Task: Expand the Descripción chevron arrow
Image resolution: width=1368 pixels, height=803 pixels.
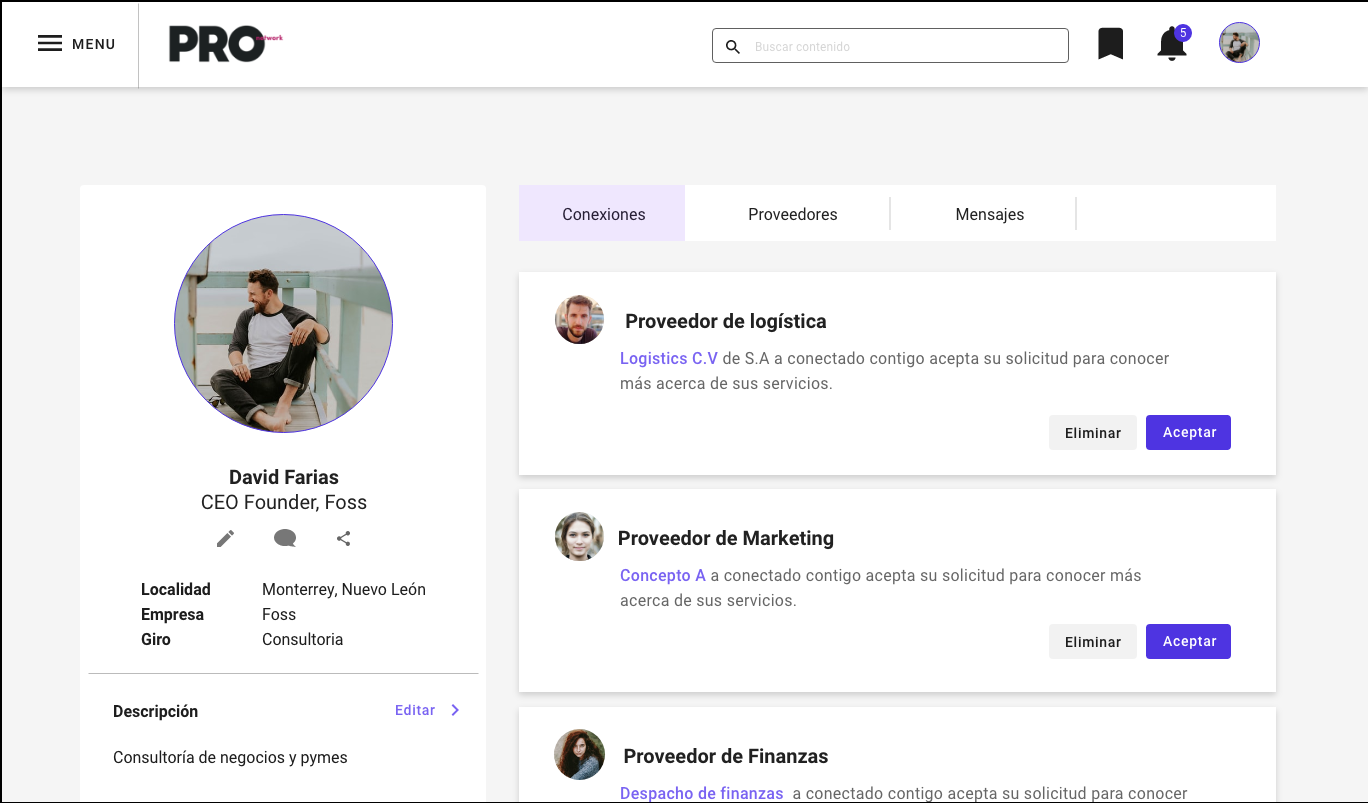Action: tap(455, 710)
